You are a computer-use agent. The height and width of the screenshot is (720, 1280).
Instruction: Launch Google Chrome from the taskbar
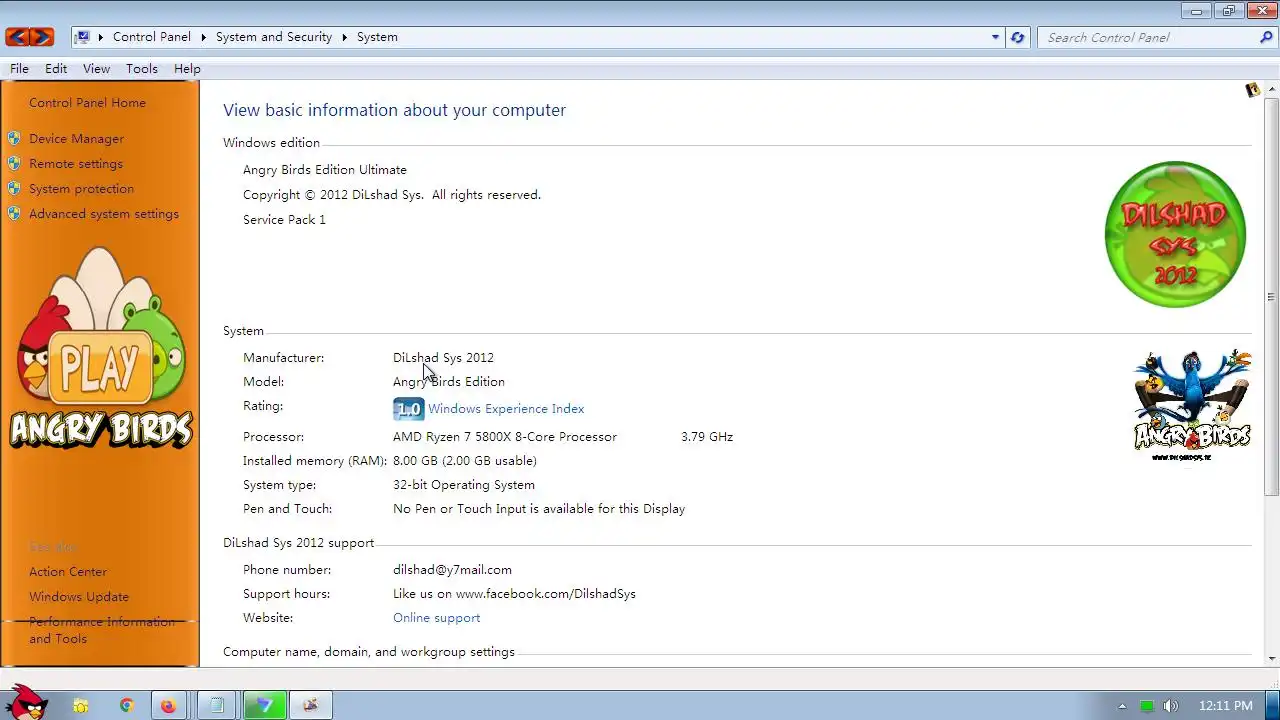click(x=126, y=705)
